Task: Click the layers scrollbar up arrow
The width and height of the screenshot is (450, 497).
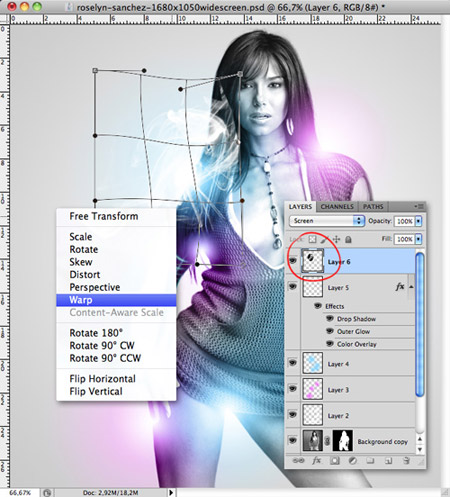Action: click(420, 439)
